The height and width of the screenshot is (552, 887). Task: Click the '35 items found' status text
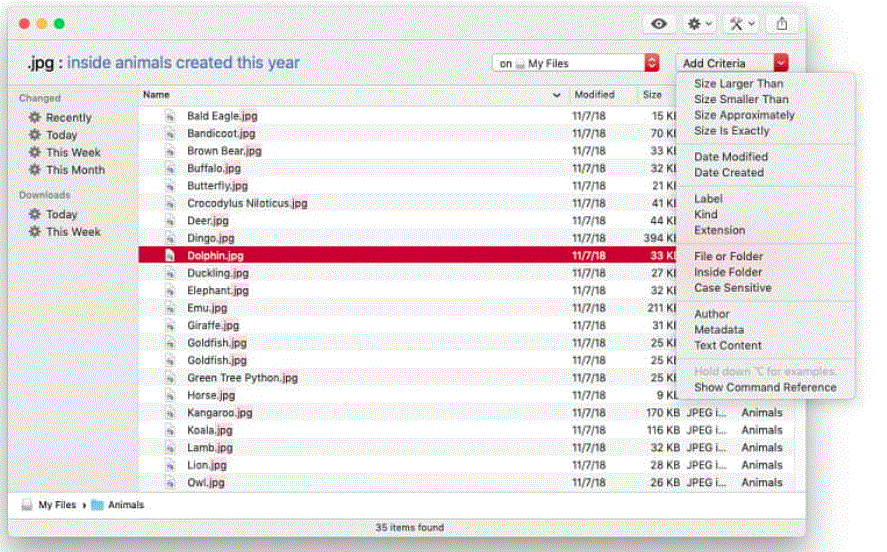[409, 528]
